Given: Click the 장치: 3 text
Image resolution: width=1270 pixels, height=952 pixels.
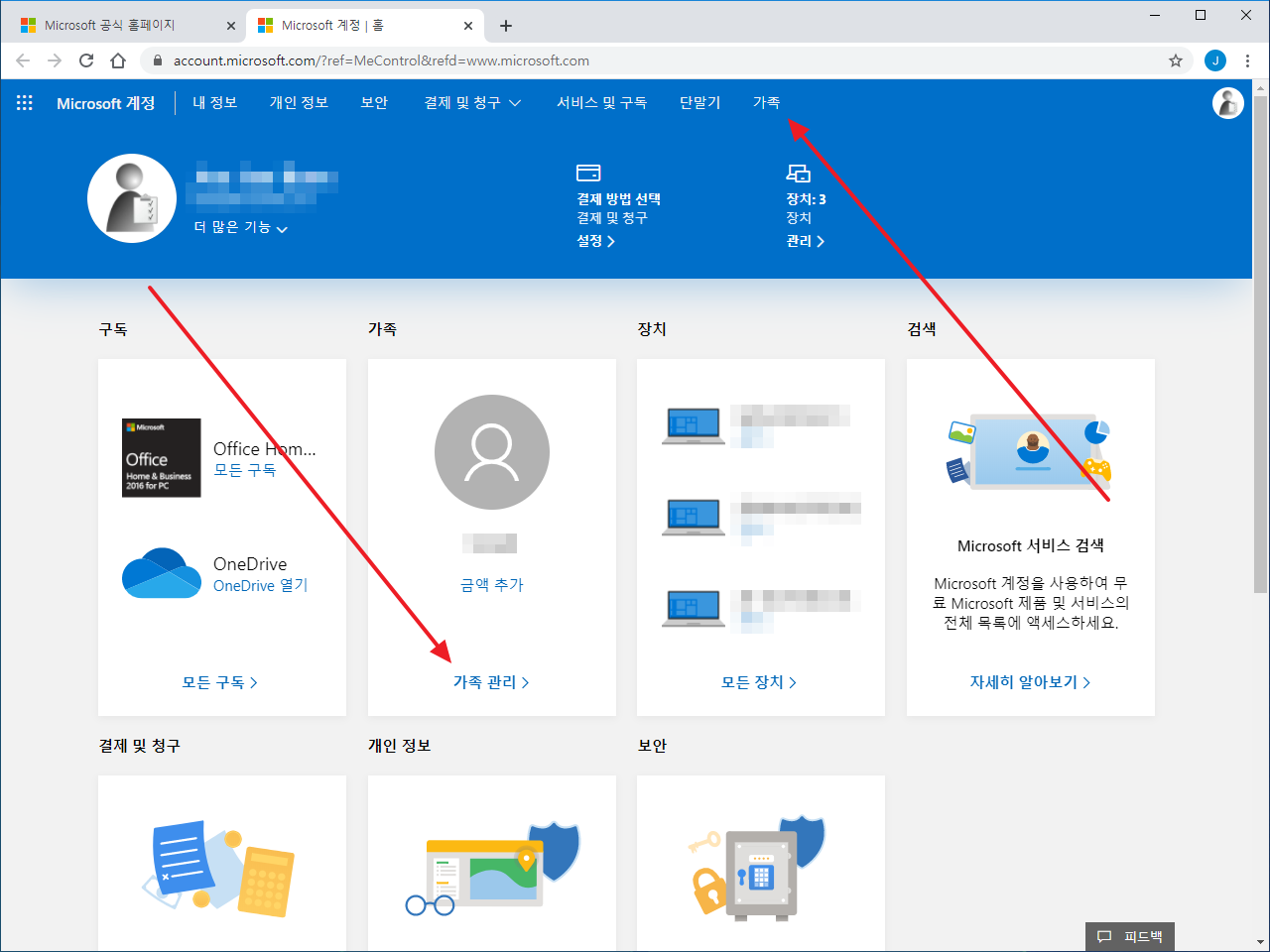Looking at the screenshot, I should click(807, 199).
